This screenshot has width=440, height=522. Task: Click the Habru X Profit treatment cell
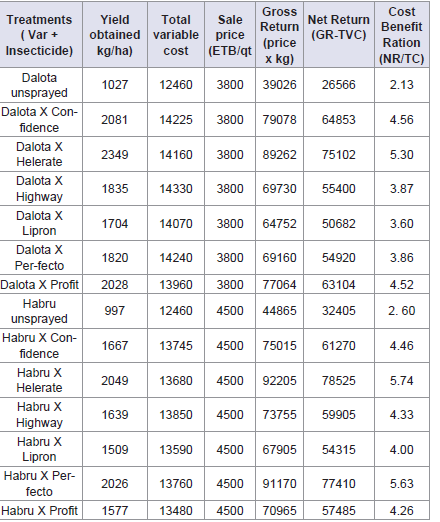tap(39, 510)
